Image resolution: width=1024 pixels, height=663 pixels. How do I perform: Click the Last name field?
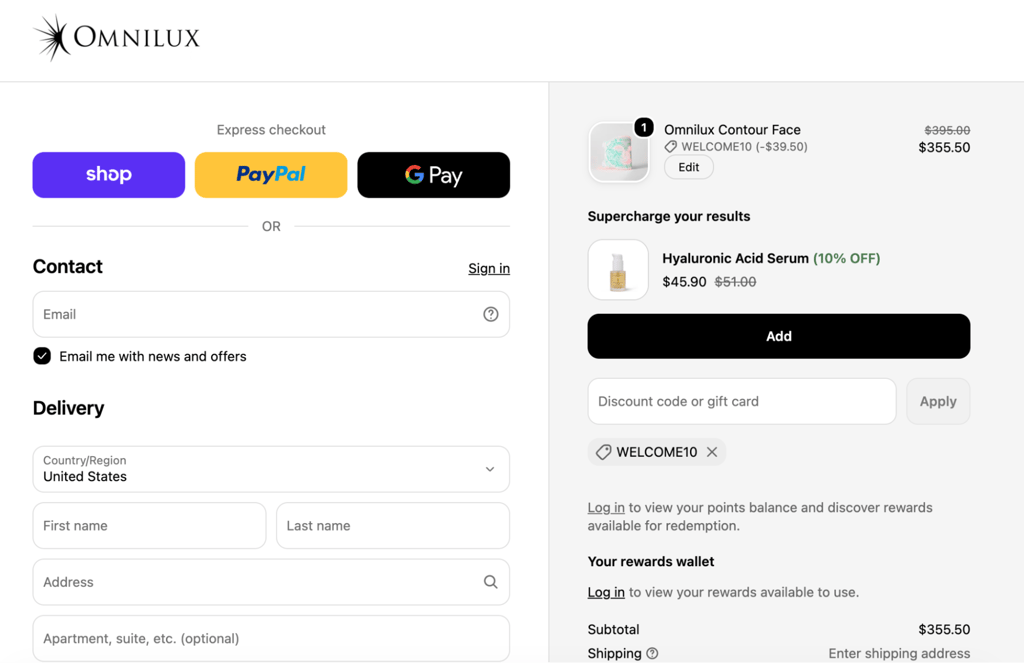pos(393,526)
